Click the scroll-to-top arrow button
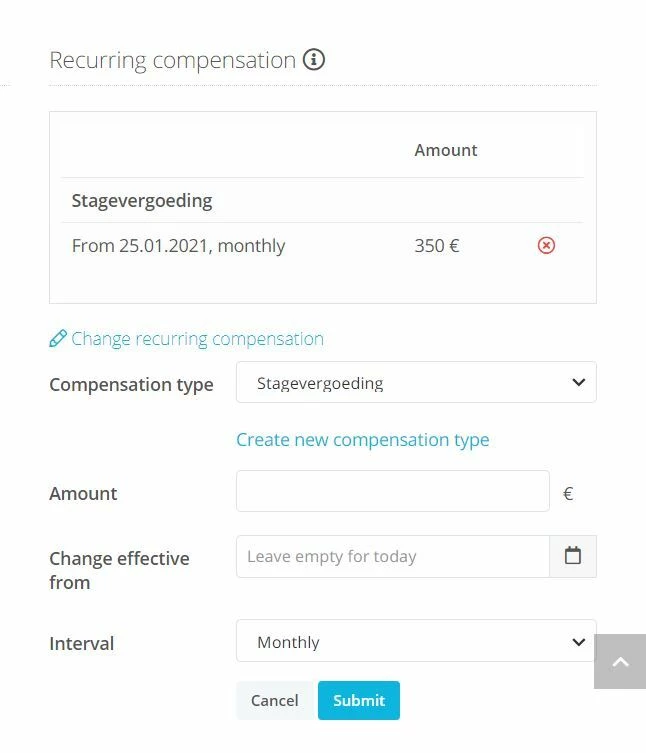This screenshot has height=753, width=646. [x=620, y=661]
